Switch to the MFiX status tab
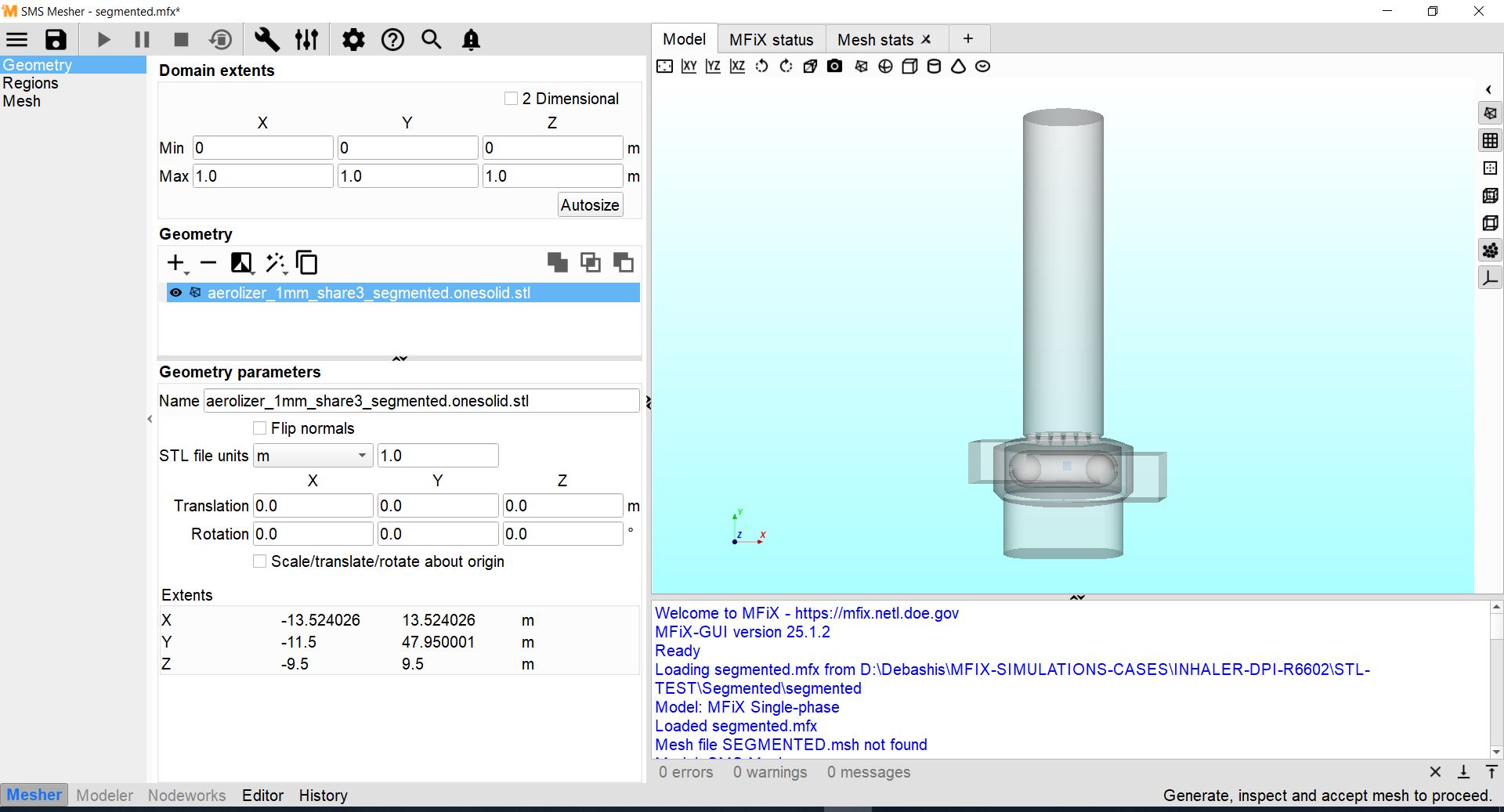1504x812 pixels. (x=771, y=40)
